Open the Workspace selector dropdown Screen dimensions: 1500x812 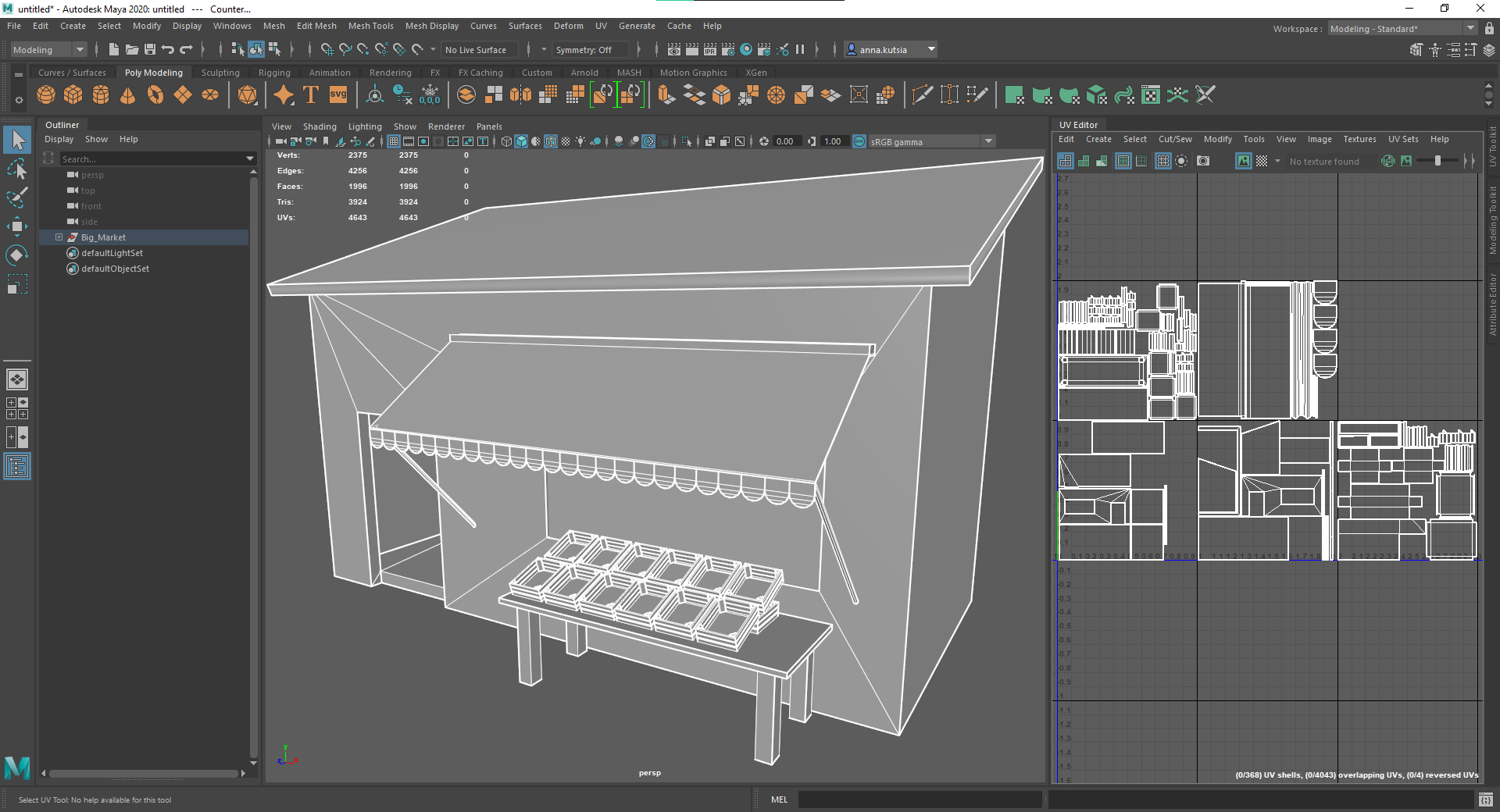pos(1402,29)
